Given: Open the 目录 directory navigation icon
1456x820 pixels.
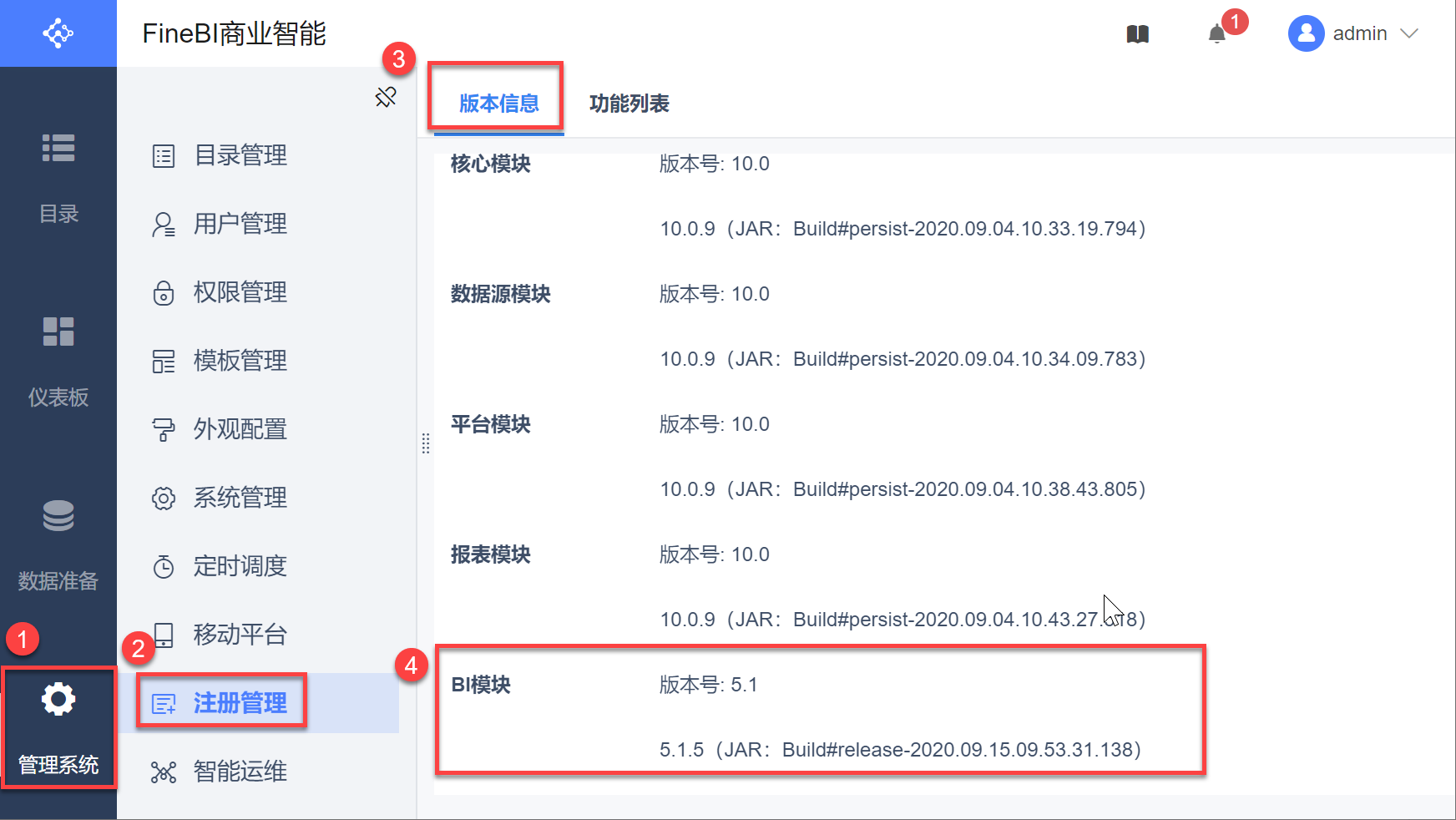Looking at the screenshot, I should [x=58, y=148].
